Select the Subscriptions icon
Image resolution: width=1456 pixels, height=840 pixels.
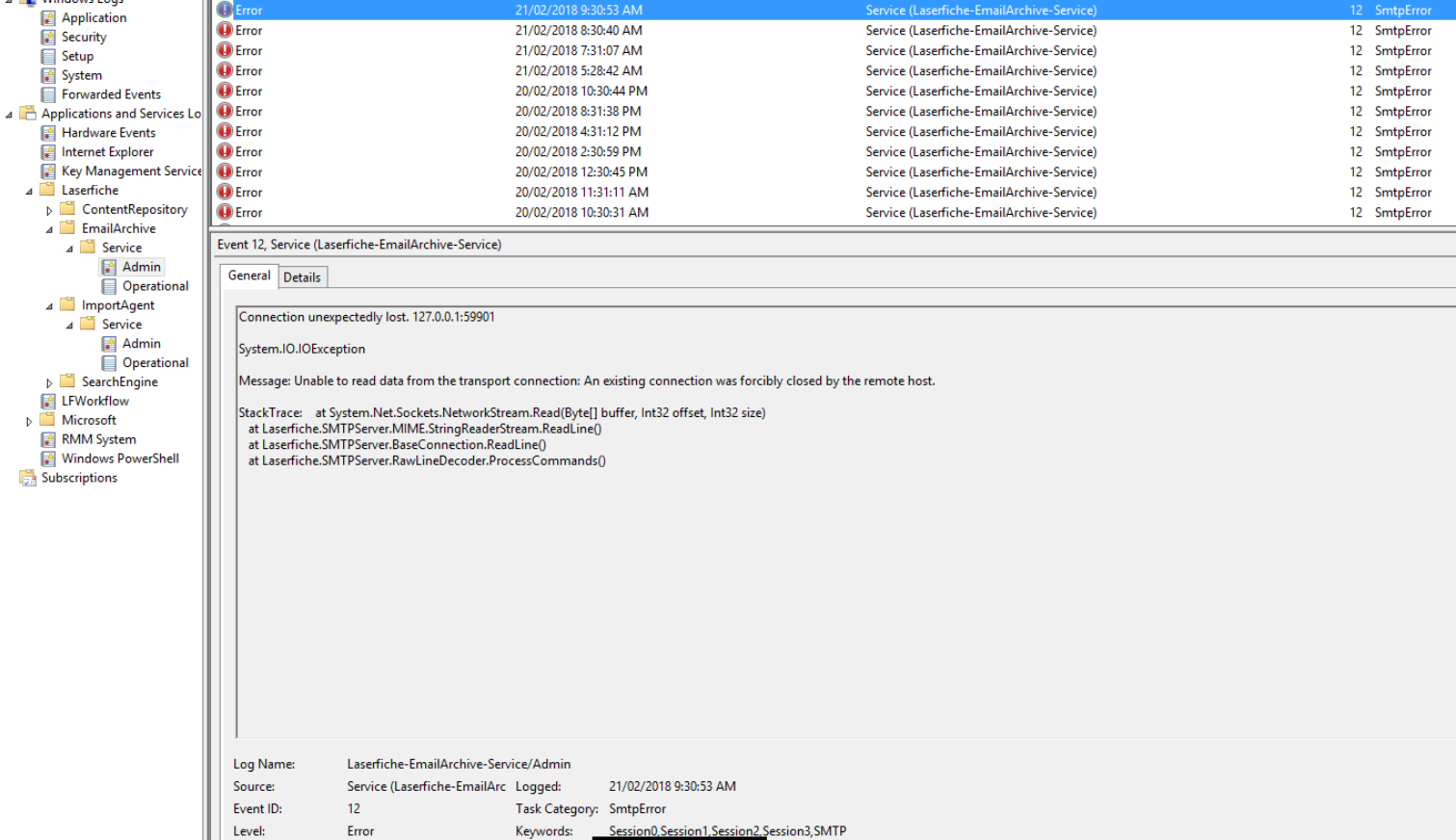click(x=28, y=478)
